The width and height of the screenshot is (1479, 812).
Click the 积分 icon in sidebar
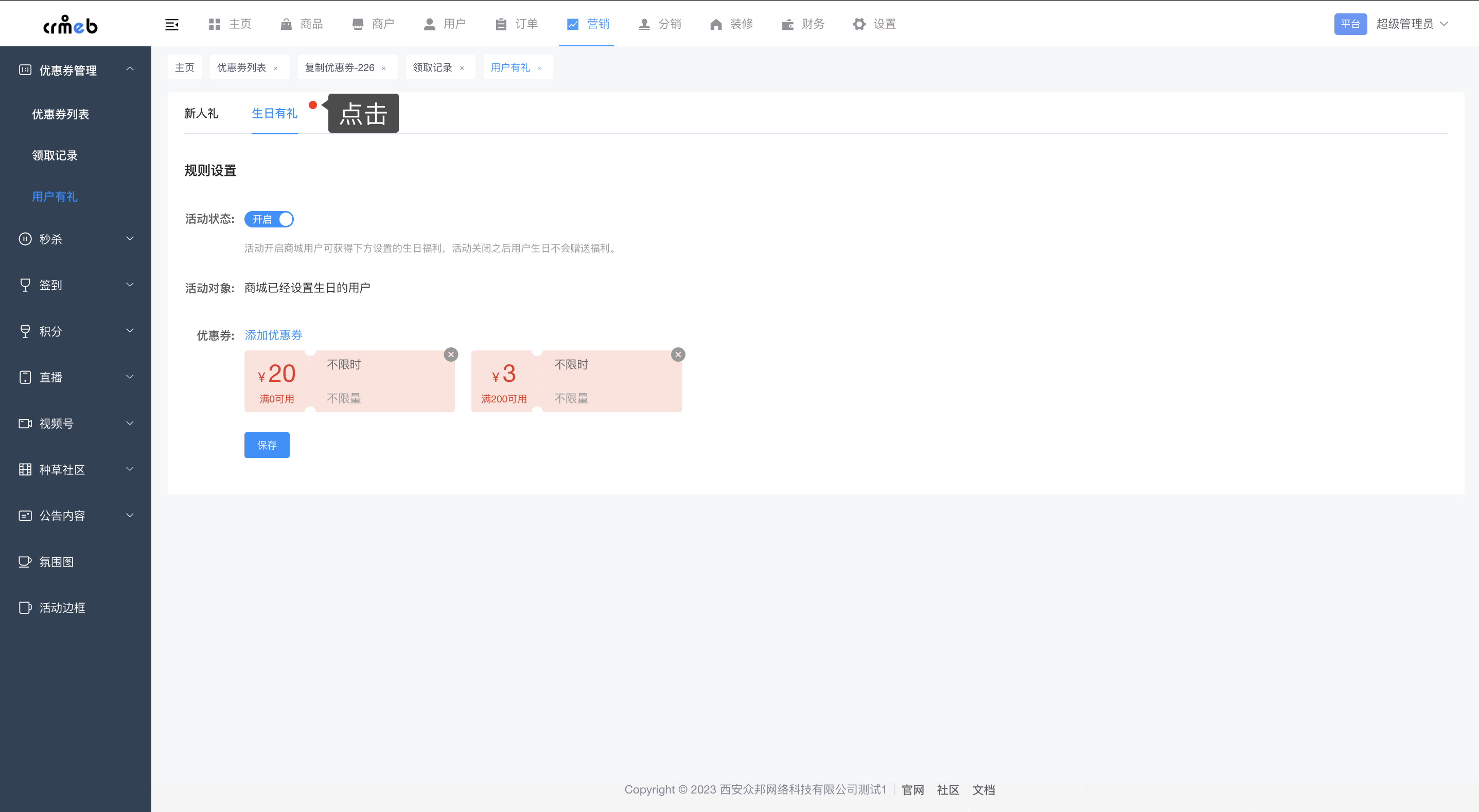(x=25, y=331)
